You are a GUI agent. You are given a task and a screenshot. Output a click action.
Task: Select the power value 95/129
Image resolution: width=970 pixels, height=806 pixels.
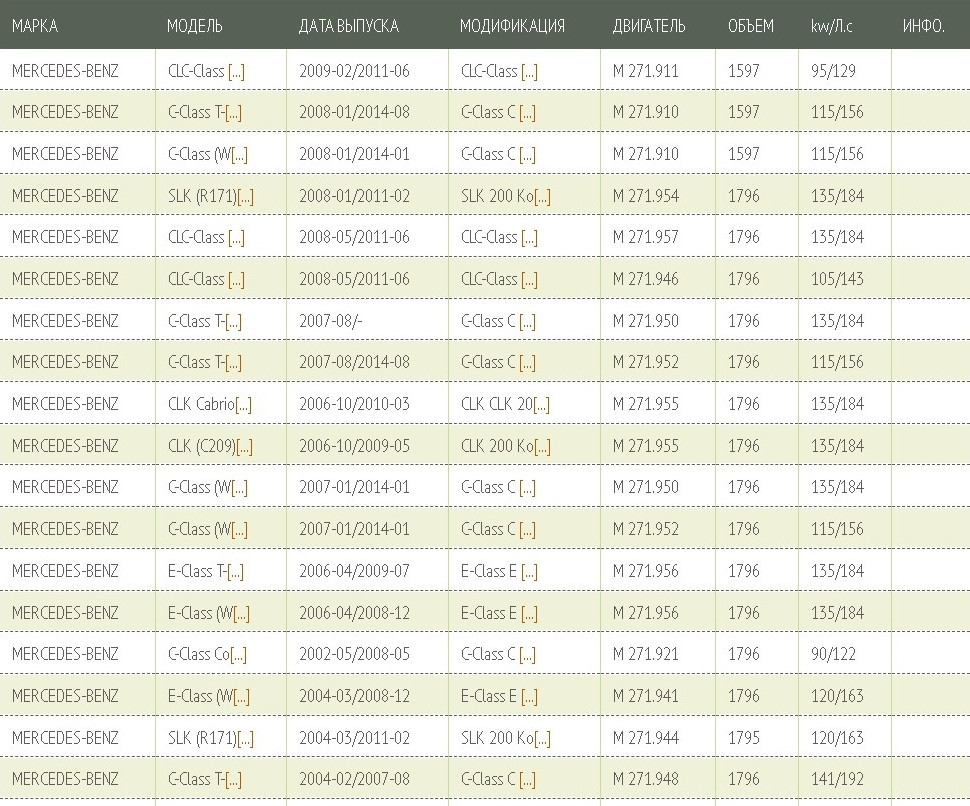point(833,71)
